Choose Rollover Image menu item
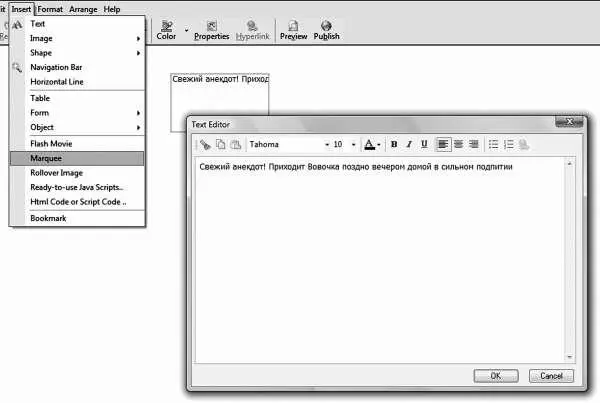 77,173
